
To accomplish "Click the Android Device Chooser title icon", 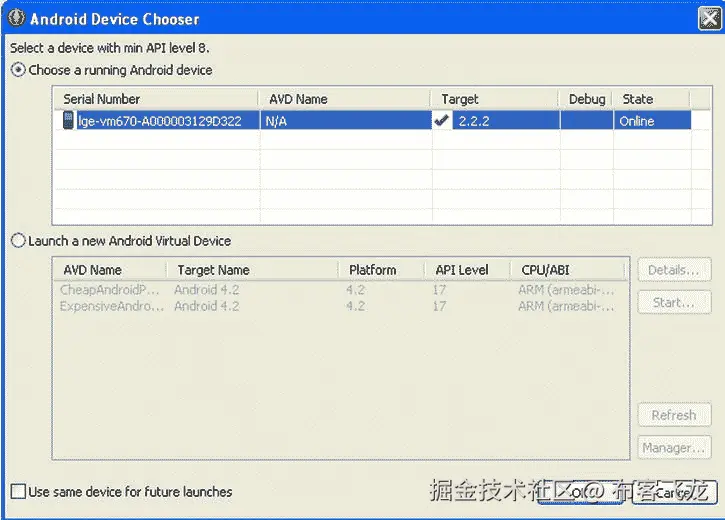I will pyautogui.click(x=17, y=18).
